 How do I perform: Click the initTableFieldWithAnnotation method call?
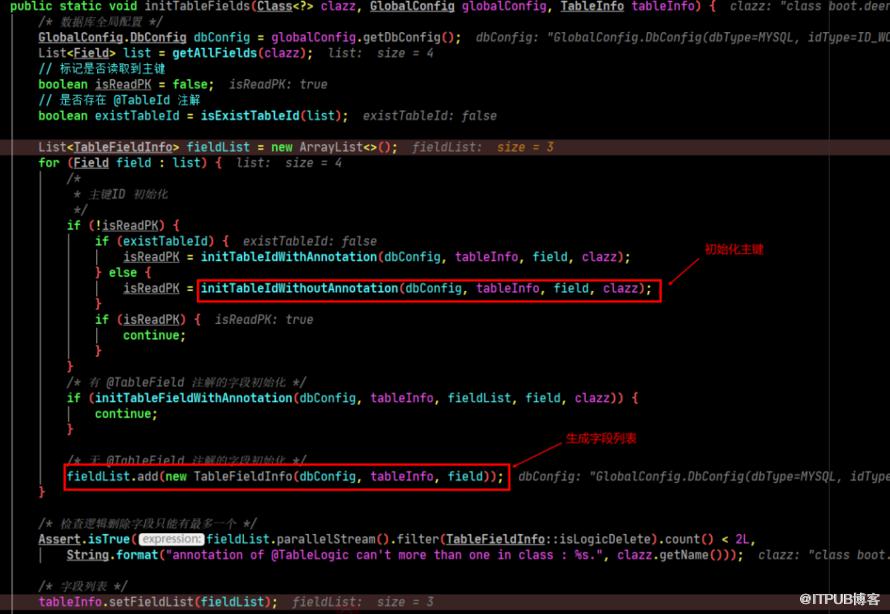(193, 398)
